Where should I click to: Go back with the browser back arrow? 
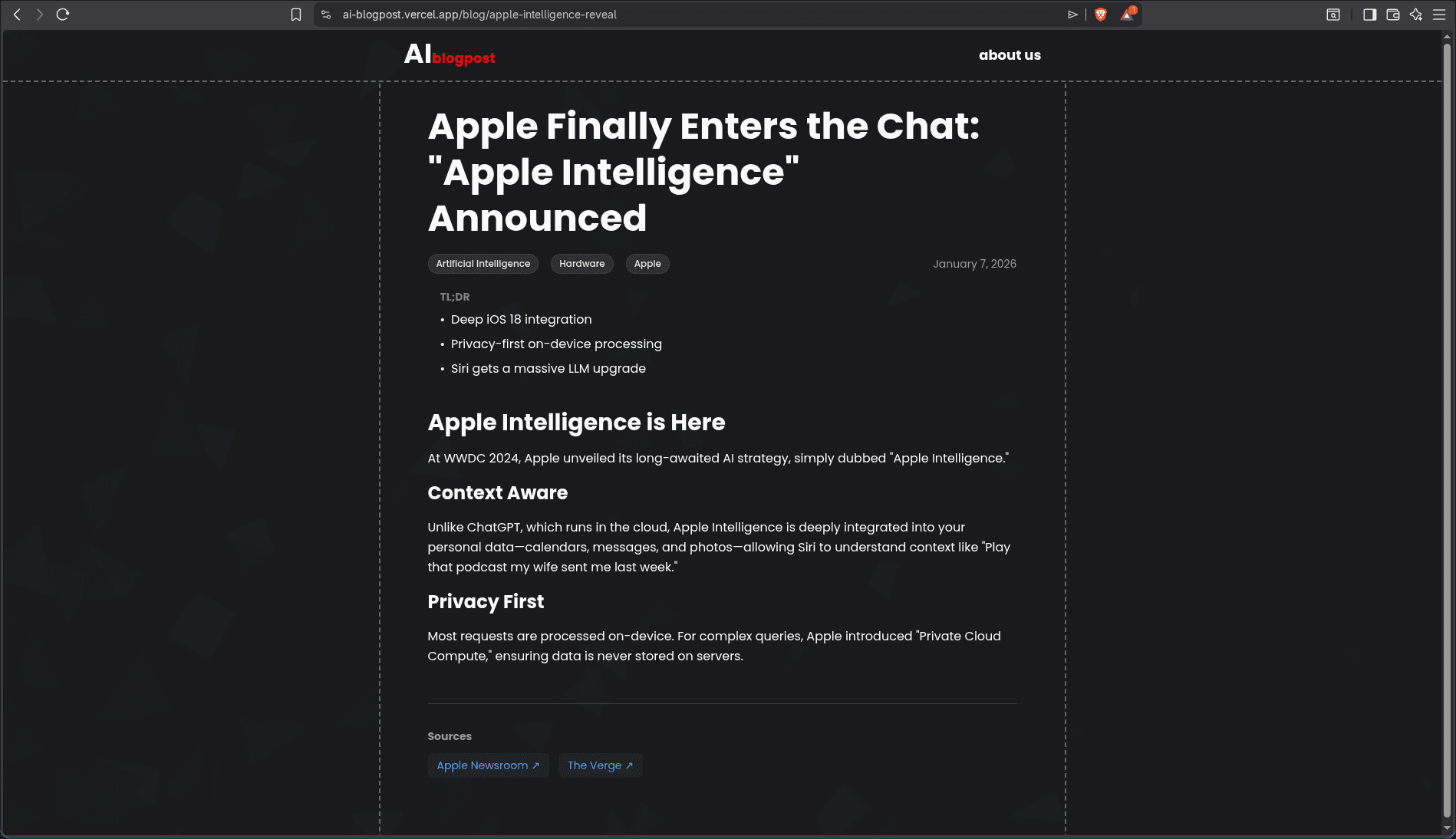coord(17,15)
